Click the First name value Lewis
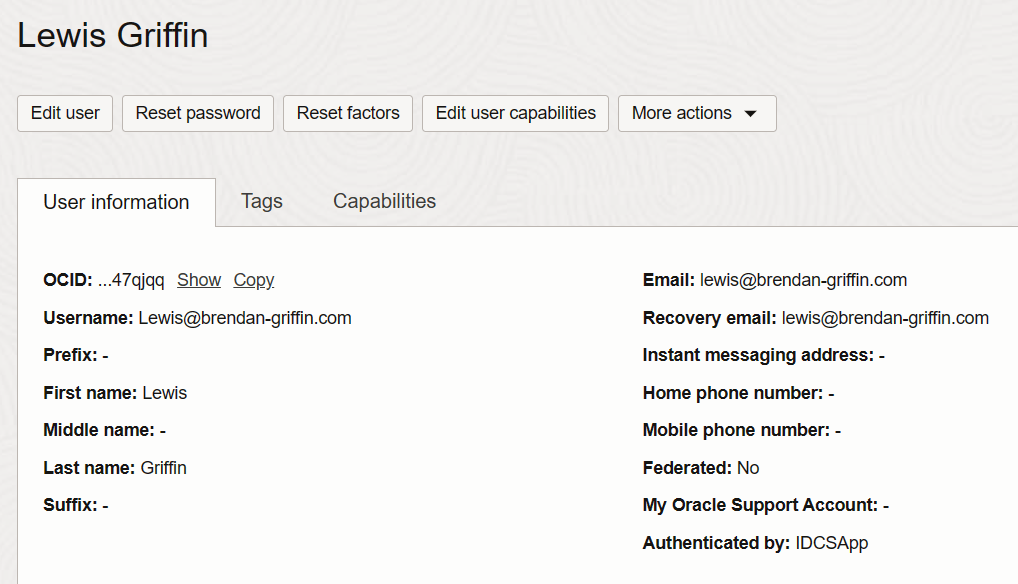The height and width of the screenshot is (584, 1018). (x=165, y=393)
